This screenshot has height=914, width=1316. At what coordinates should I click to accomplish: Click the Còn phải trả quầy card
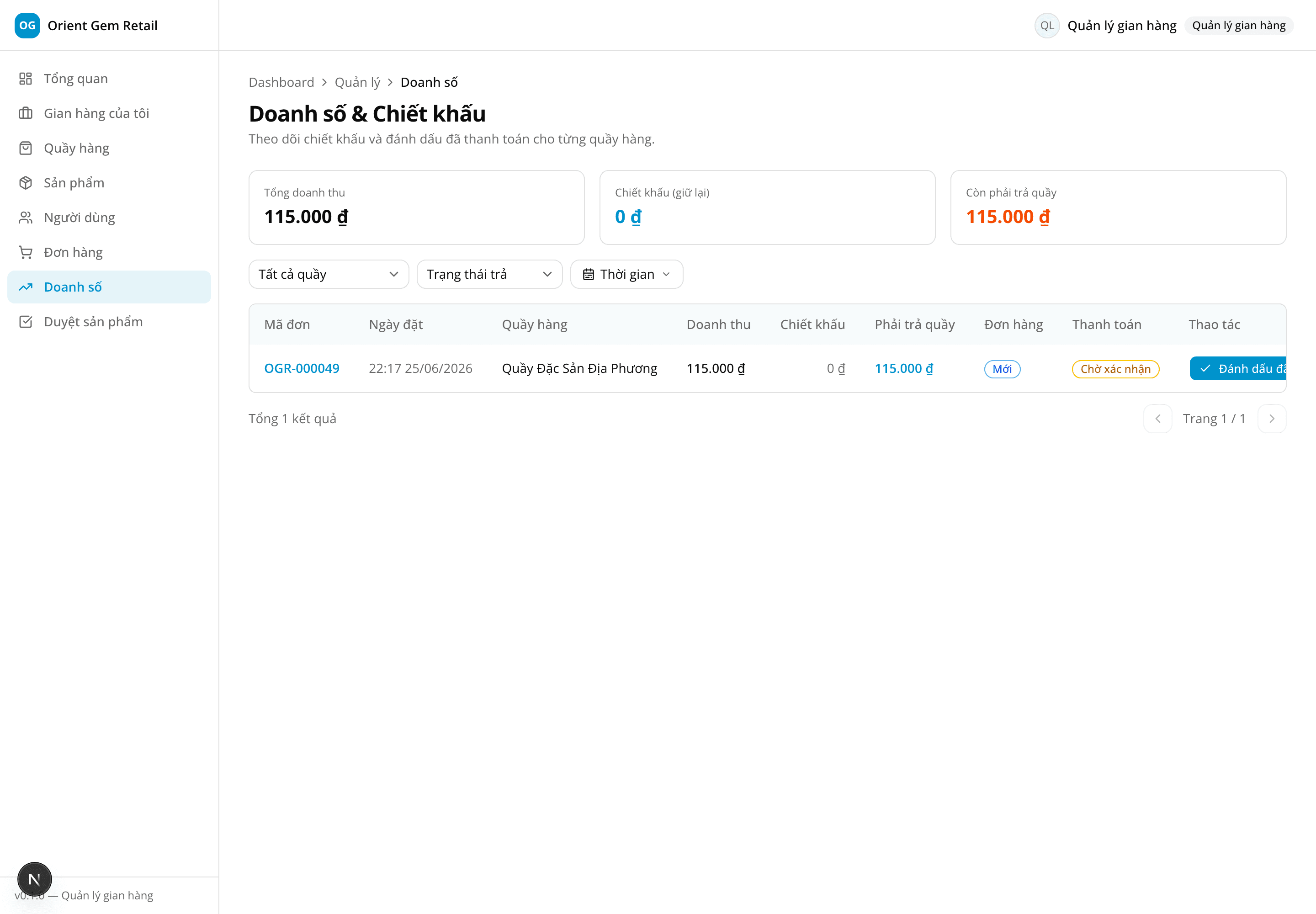(1118, 207)
